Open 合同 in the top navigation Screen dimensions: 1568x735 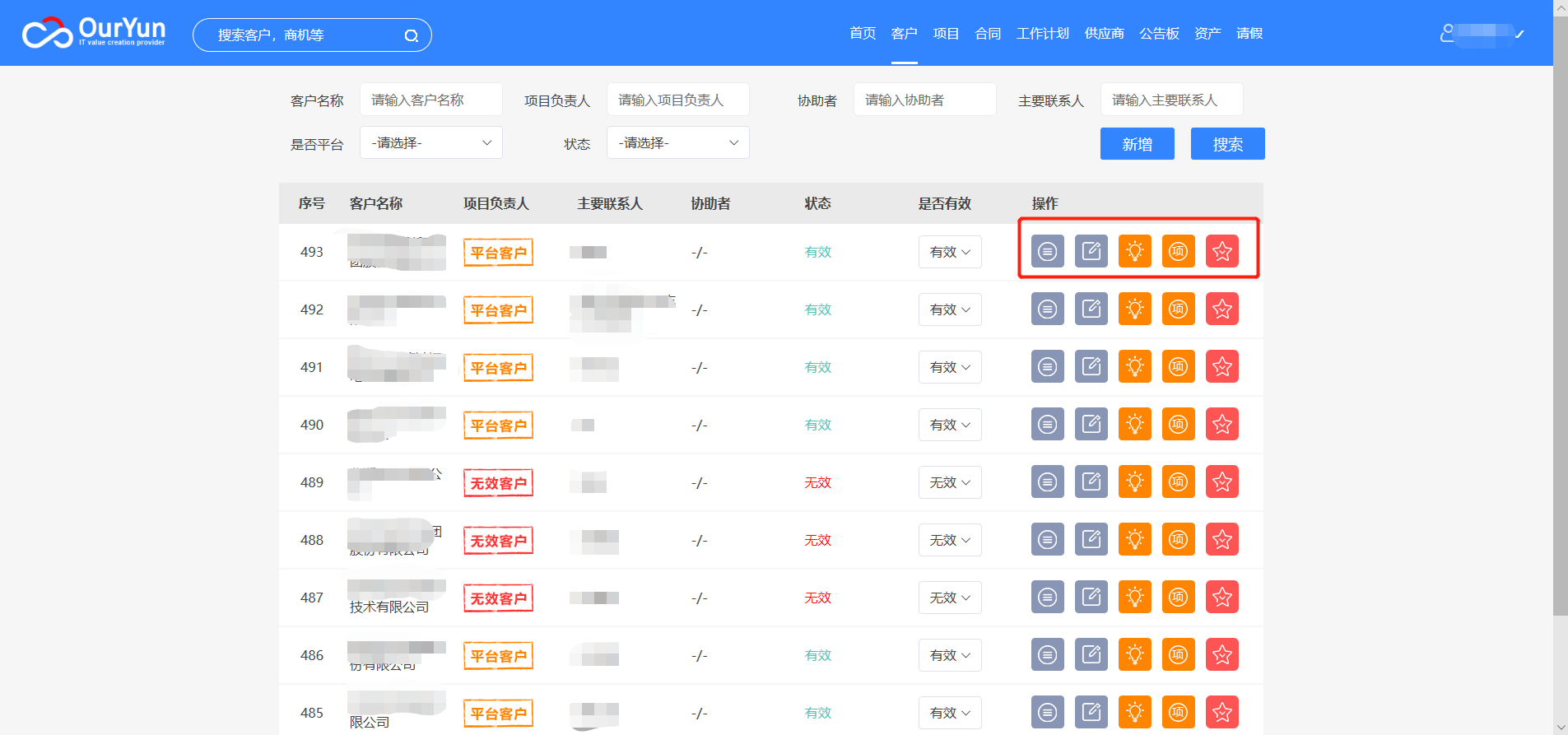pos(988,34)
